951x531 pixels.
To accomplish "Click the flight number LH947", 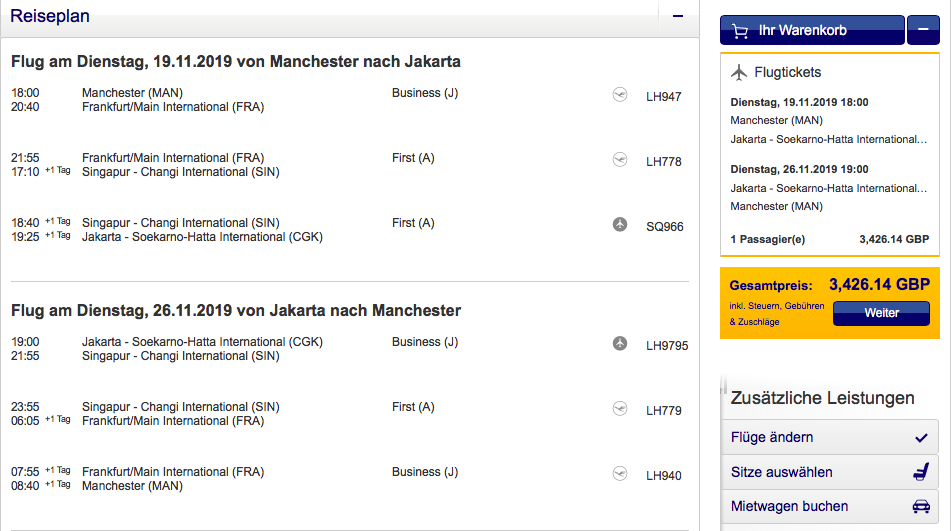I will pos(664,97).
